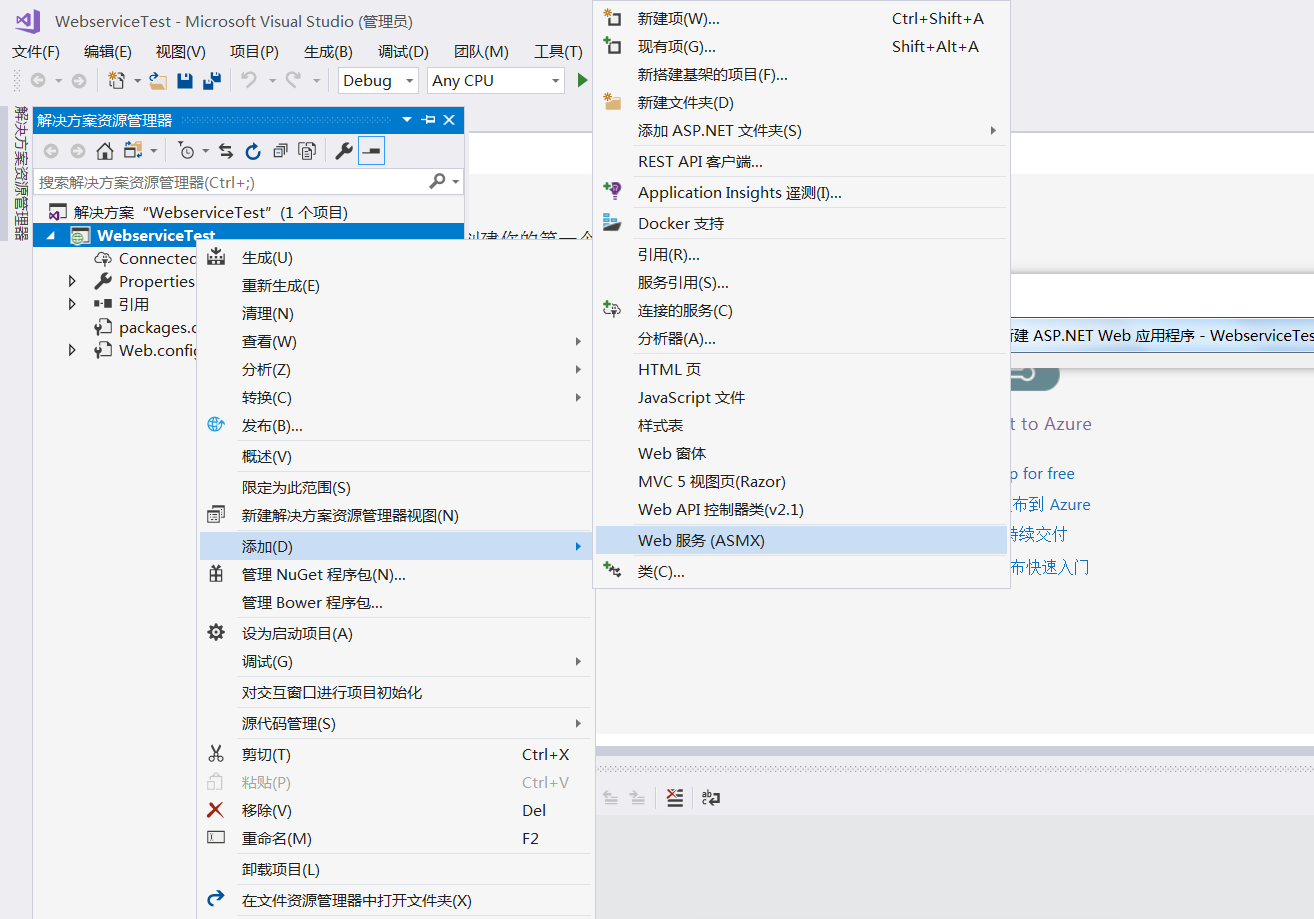Open the 文件(F) menu

point(36,52)
